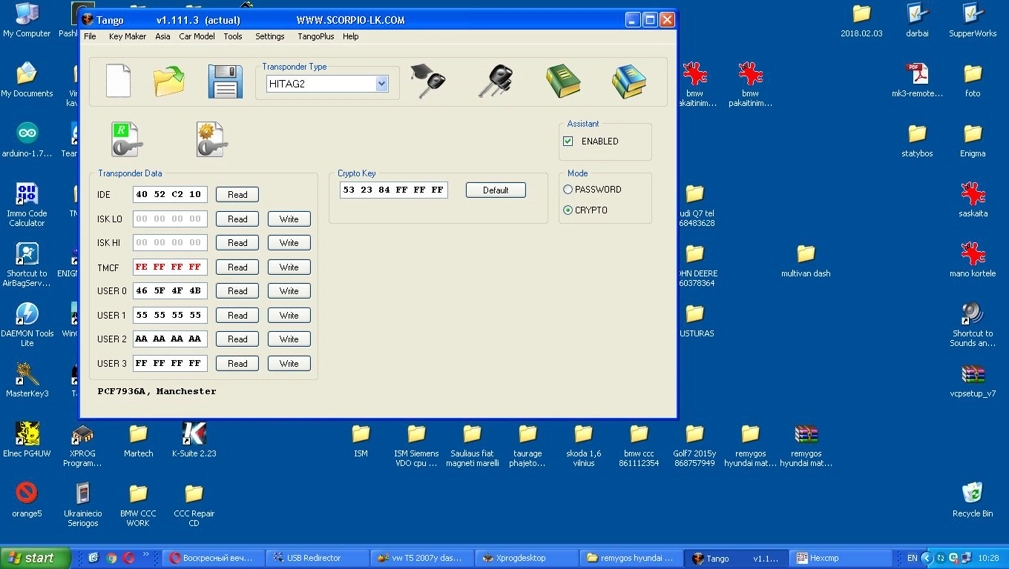The width and height of the screenshot is (1009, 569).
Task: Select PASSWORD mode radio button
Action: click(x=568, y=189)
